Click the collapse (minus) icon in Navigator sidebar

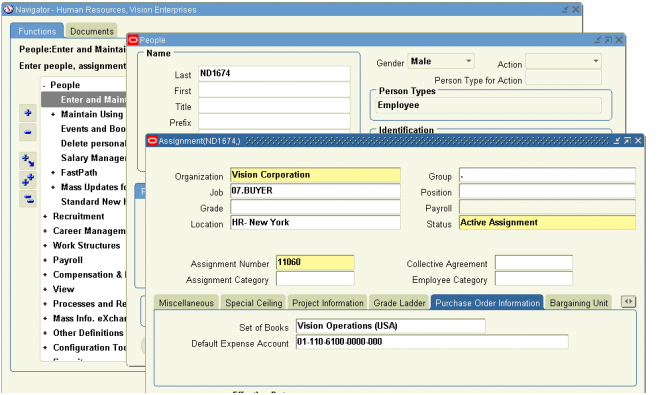pyautogui.click(x=28, y=132)
